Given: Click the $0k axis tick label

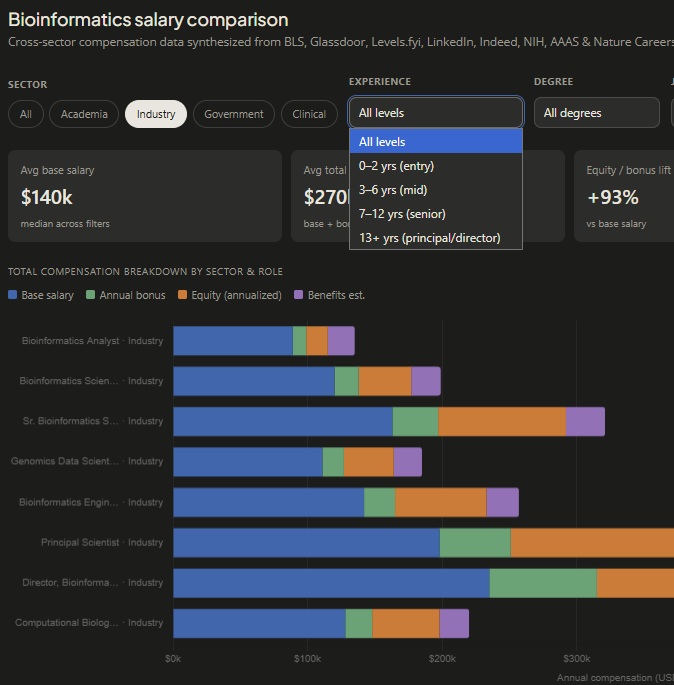Looking at the screenshot, I should [173, 659].
